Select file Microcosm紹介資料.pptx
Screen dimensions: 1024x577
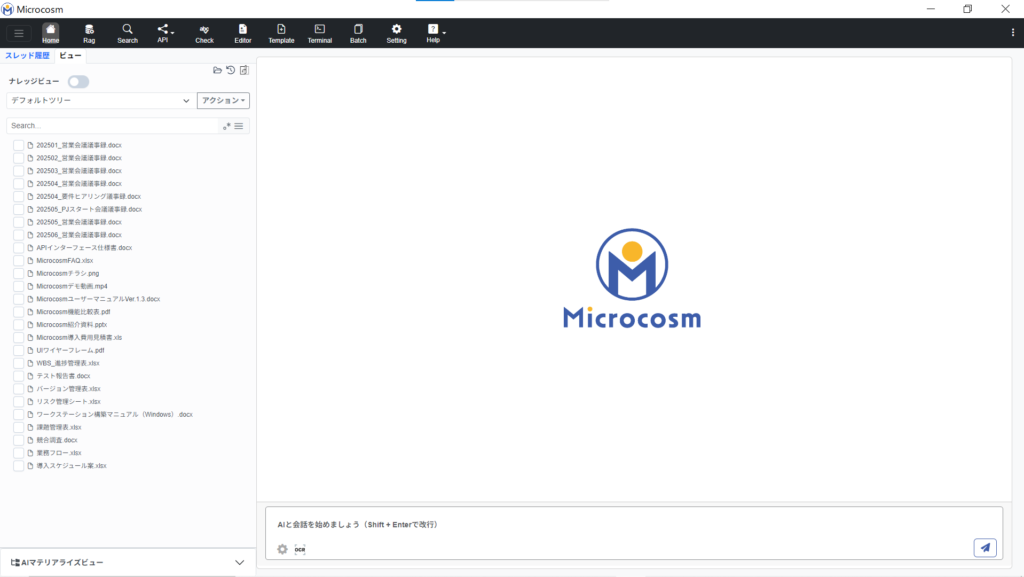pos(72,324)
